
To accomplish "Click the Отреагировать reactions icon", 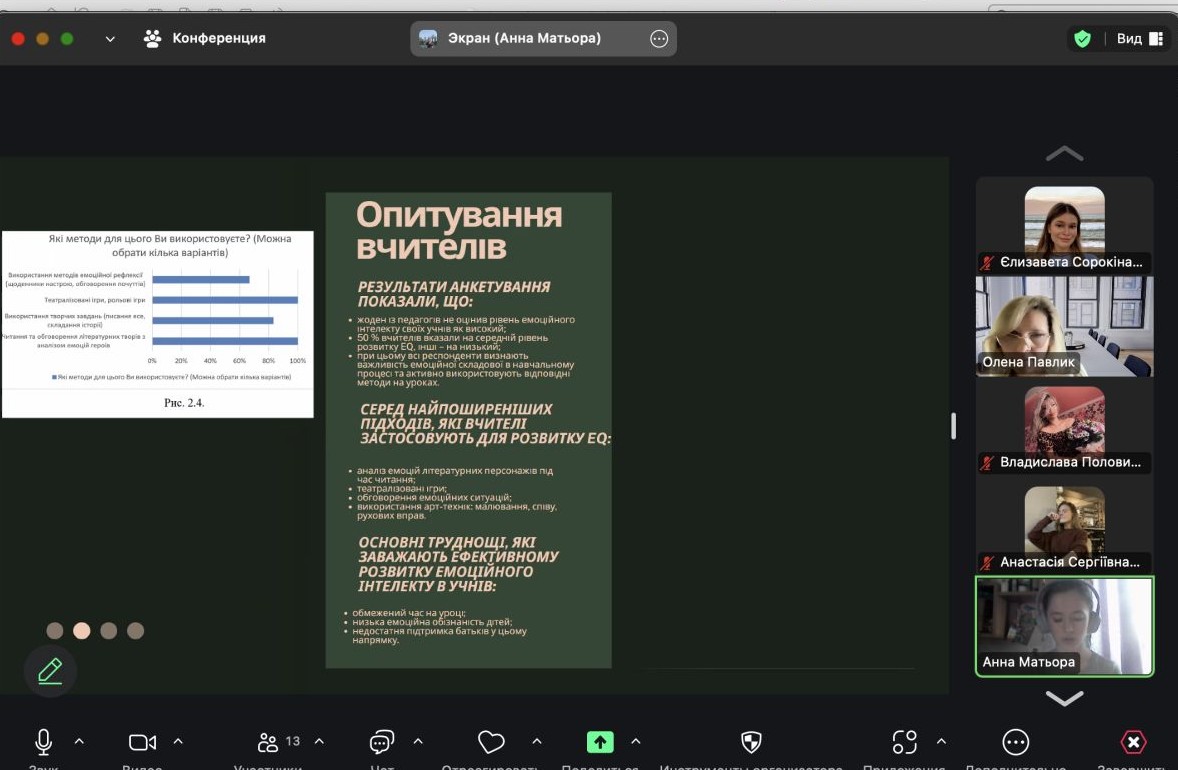I will (x=491, y=741).
